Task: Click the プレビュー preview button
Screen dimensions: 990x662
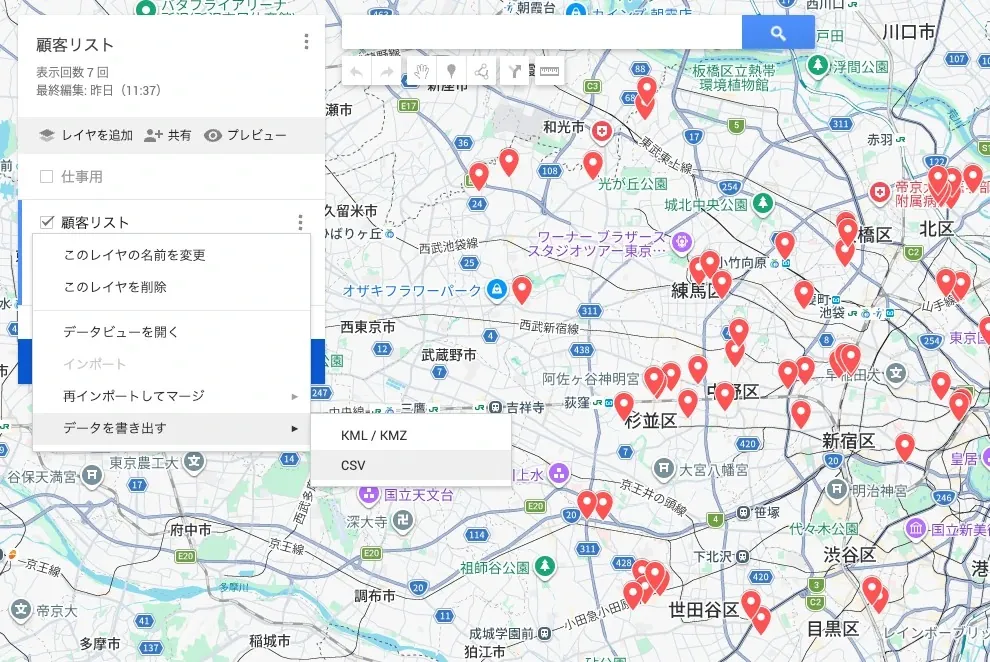Action: click(x=245, y=135)
